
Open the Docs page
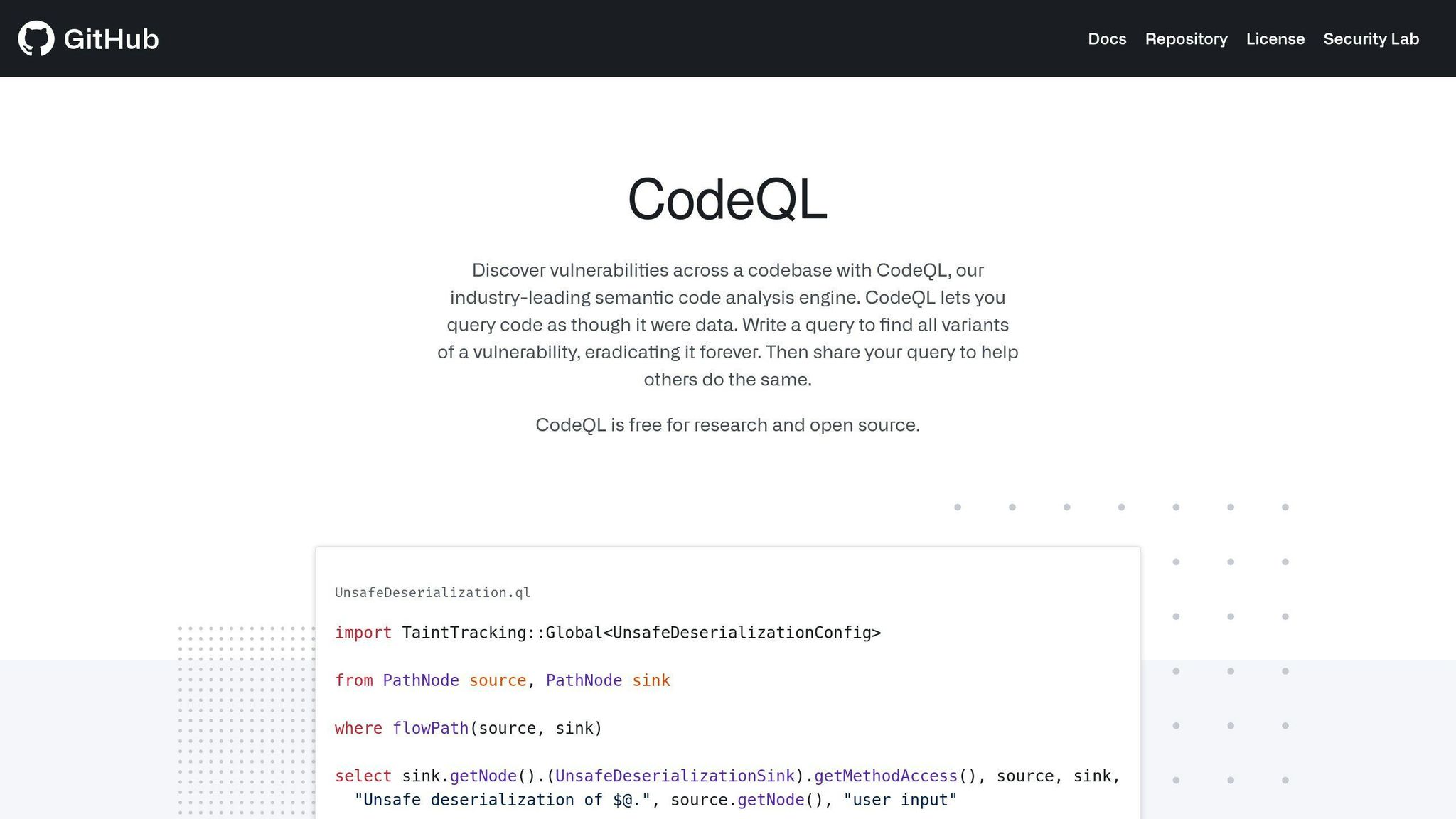1106,39
